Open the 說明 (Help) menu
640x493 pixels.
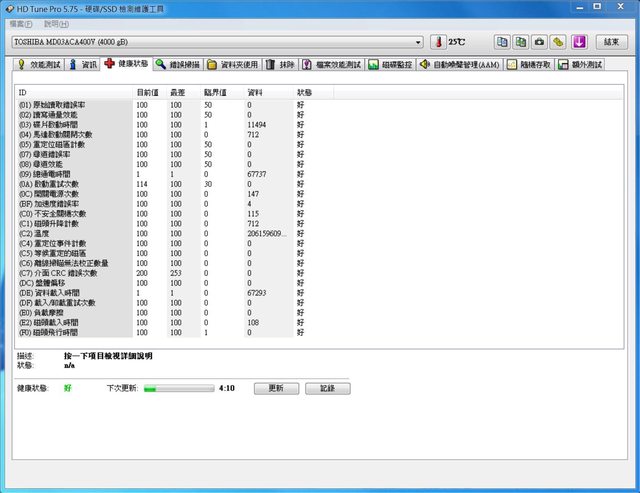click(x=56, y=23)
